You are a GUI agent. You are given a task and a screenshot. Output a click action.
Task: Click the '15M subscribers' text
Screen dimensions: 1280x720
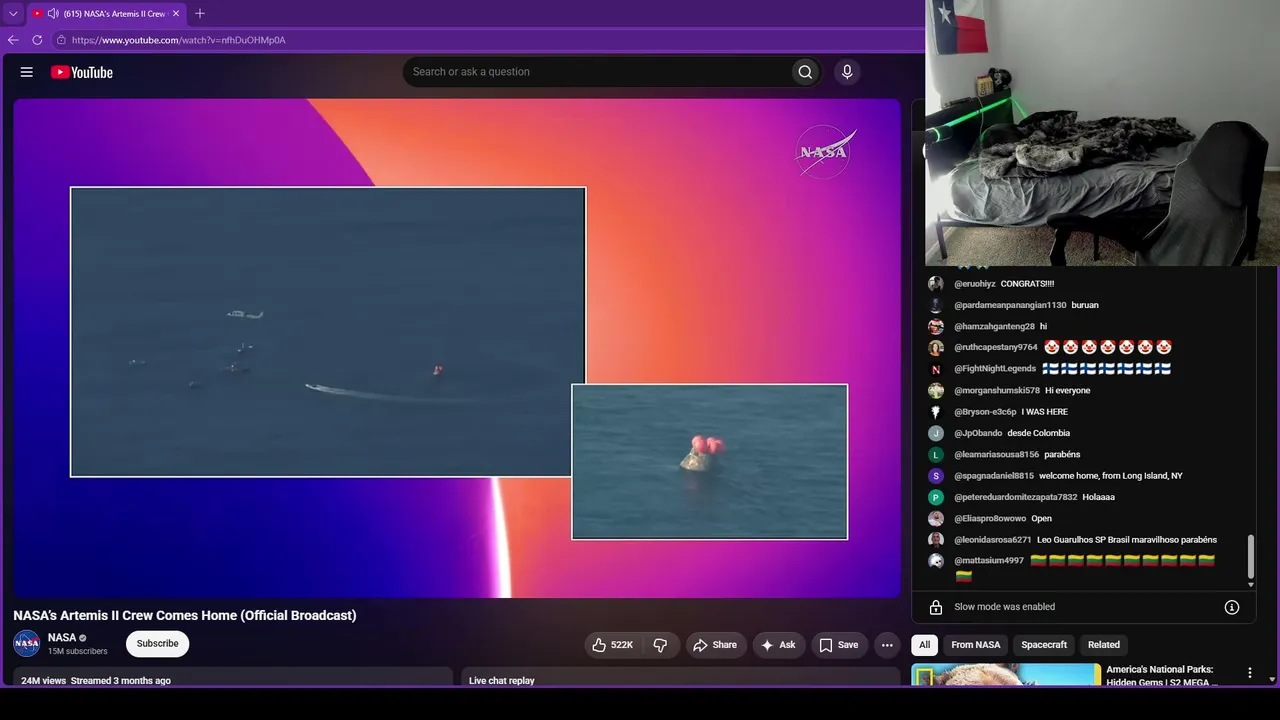pos(78,651)
